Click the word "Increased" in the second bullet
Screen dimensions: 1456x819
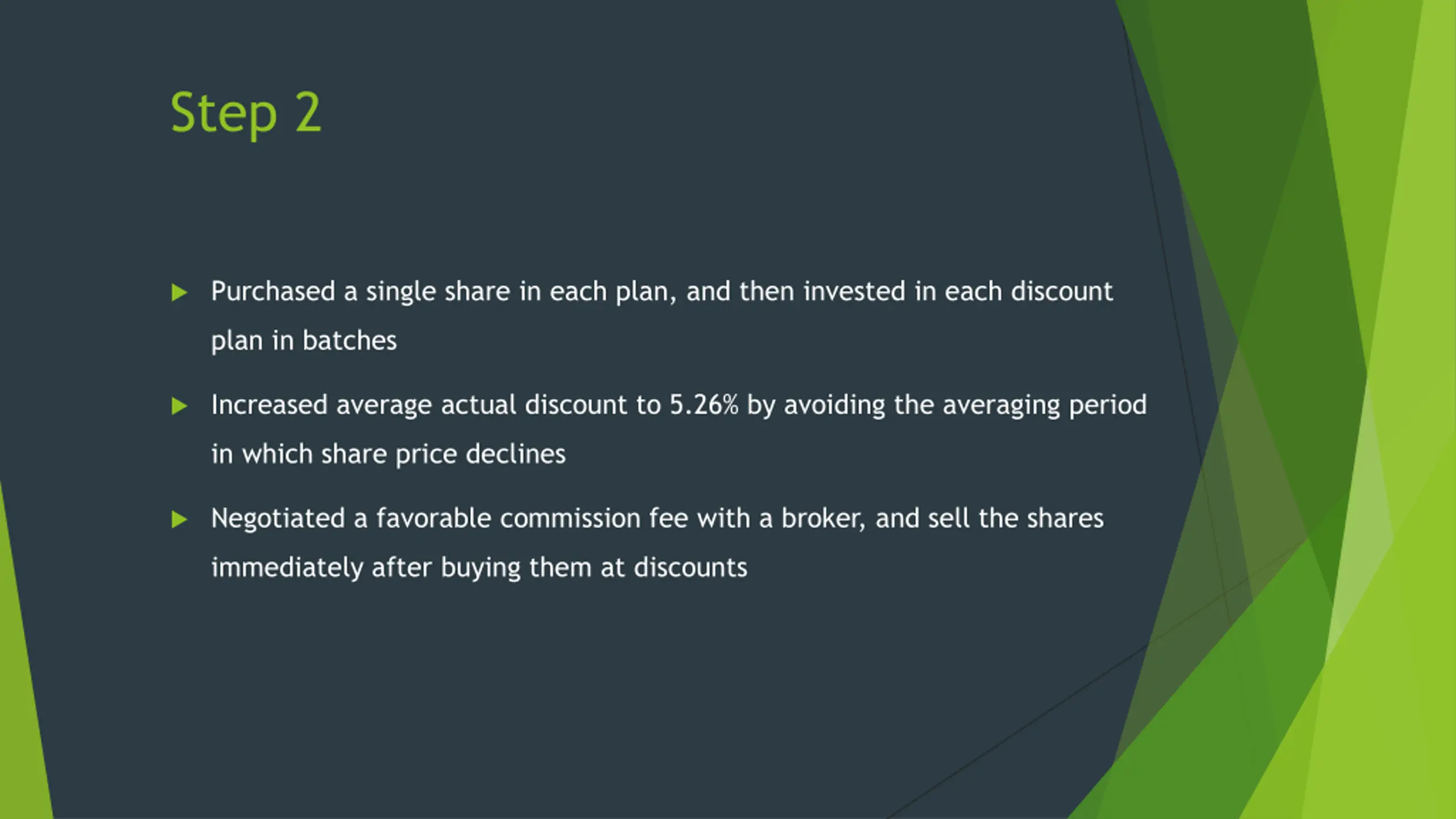(270, 405)
